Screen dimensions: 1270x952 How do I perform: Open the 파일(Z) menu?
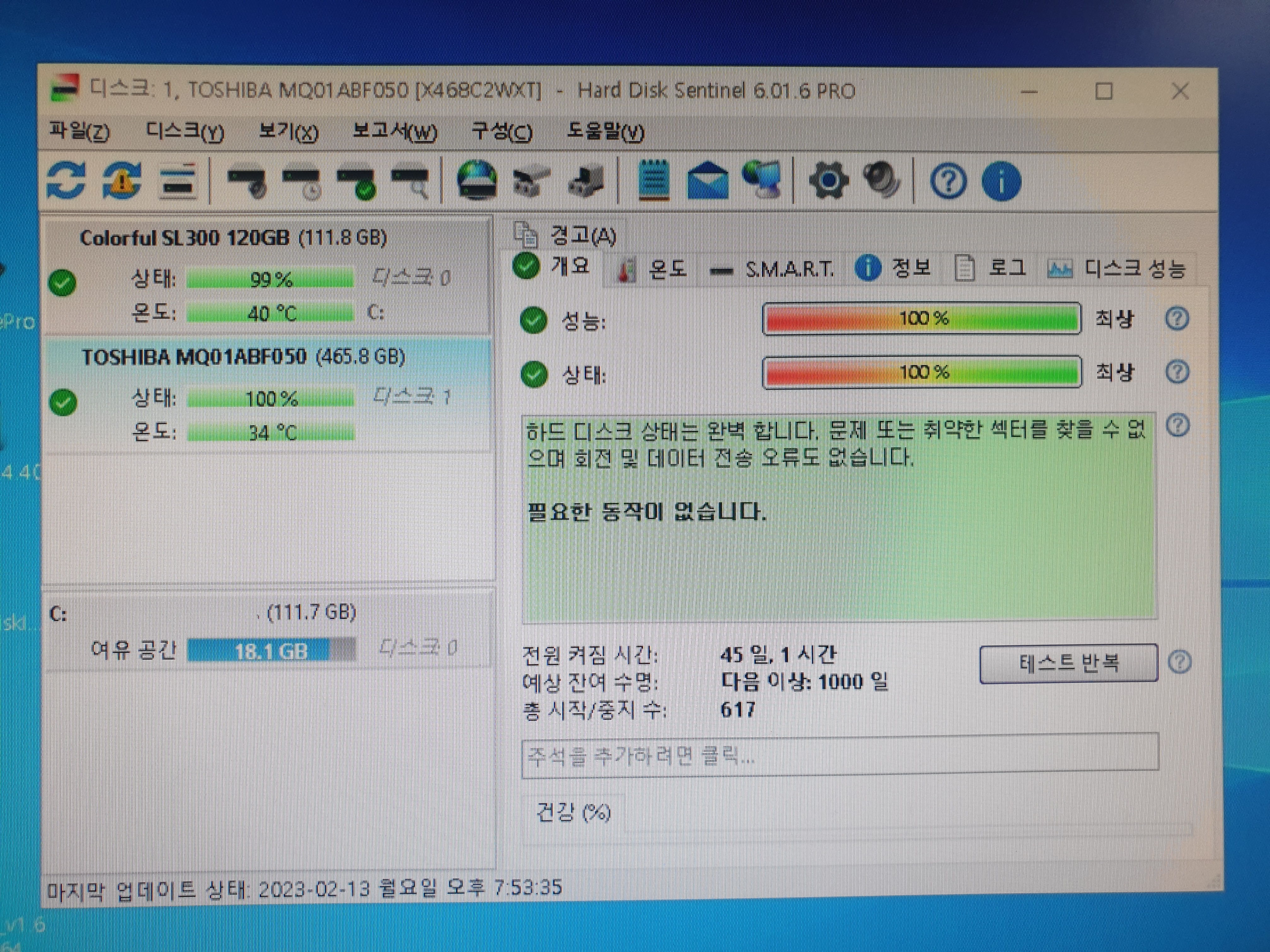[80, 131]
